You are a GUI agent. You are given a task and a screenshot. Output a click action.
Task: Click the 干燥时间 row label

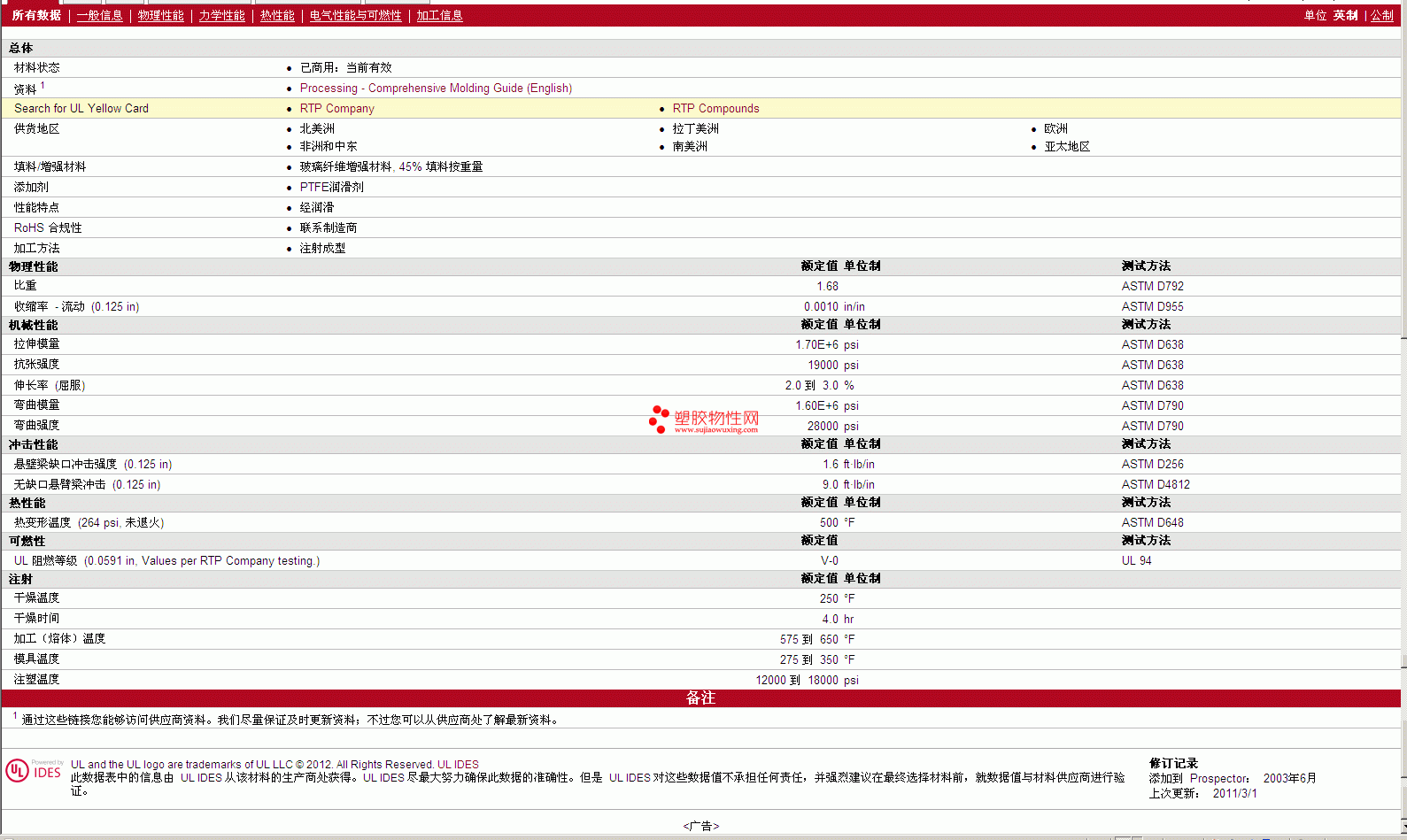pyautogui.click(x=37, y=618)
